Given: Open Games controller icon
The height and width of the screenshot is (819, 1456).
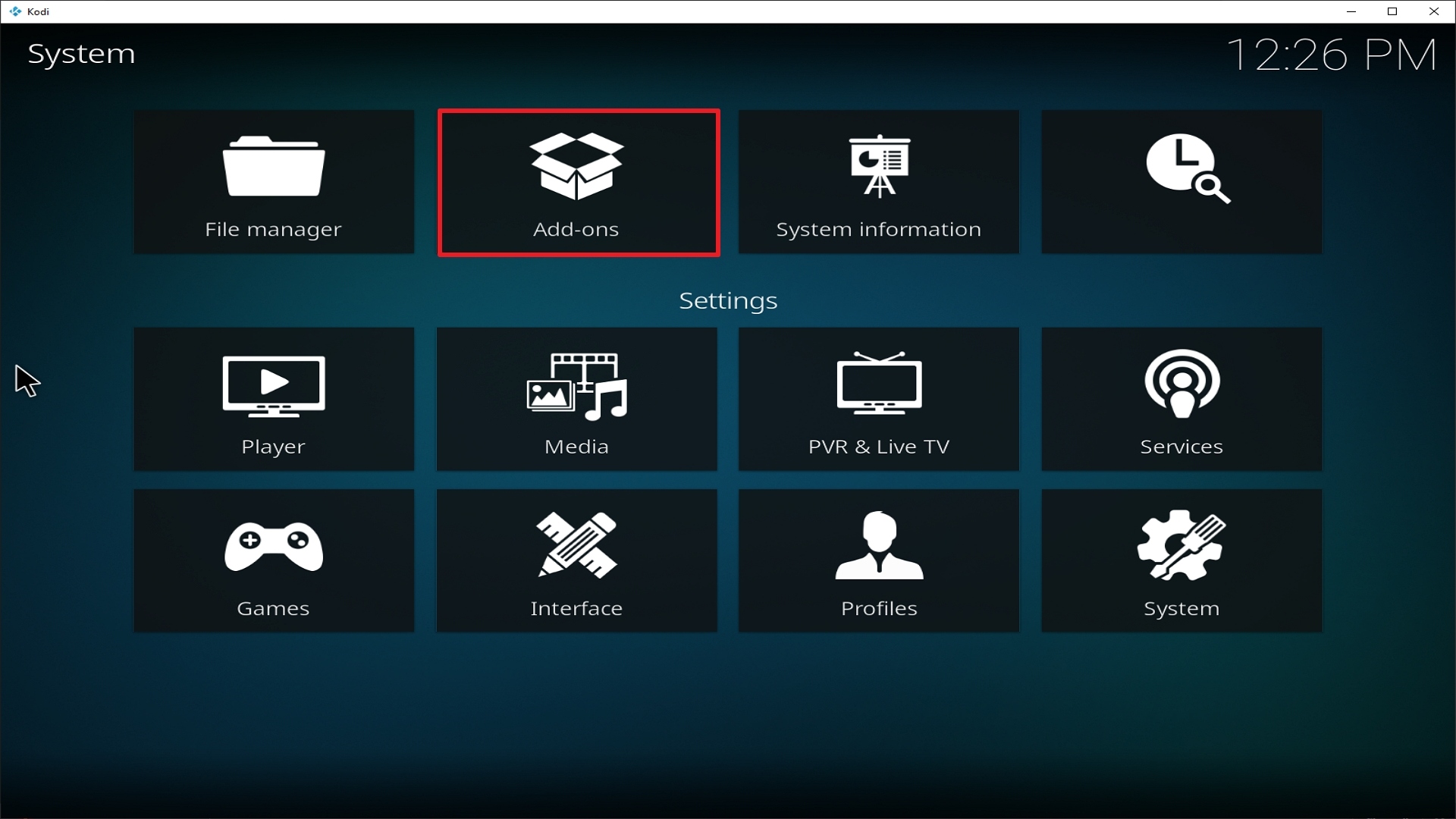Looking at the screenshot, I should coord(274,546).
